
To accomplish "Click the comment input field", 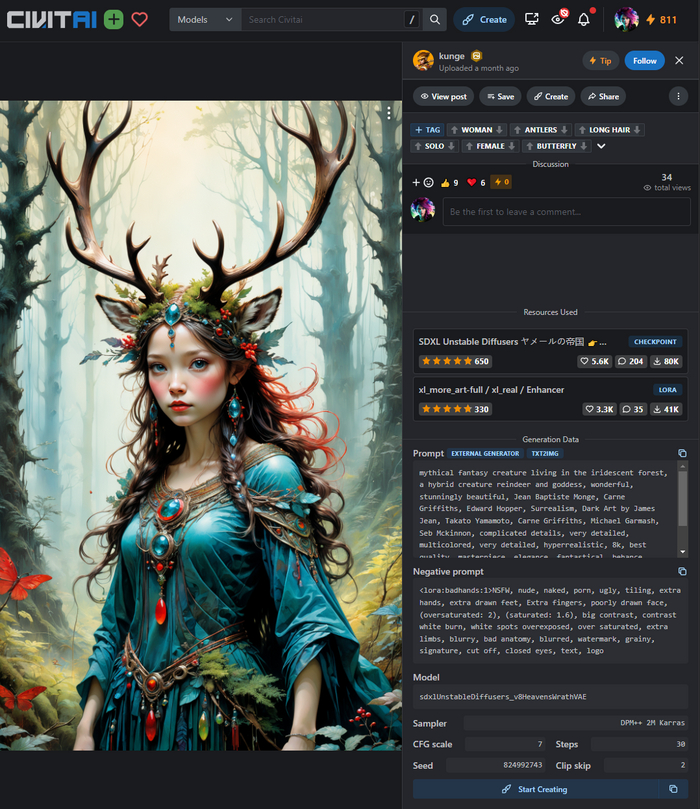I will [x=565, y=212].
